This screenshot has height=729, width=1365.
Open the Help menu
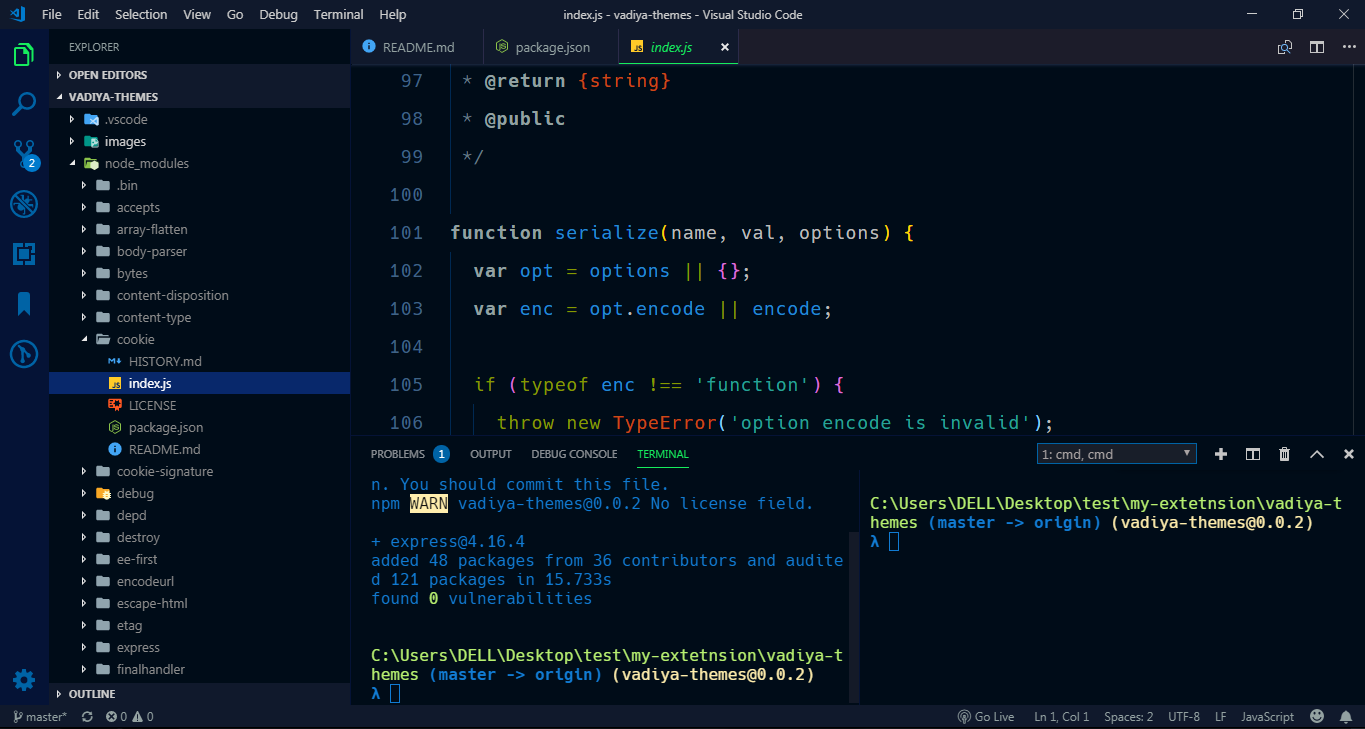(393, 15)
